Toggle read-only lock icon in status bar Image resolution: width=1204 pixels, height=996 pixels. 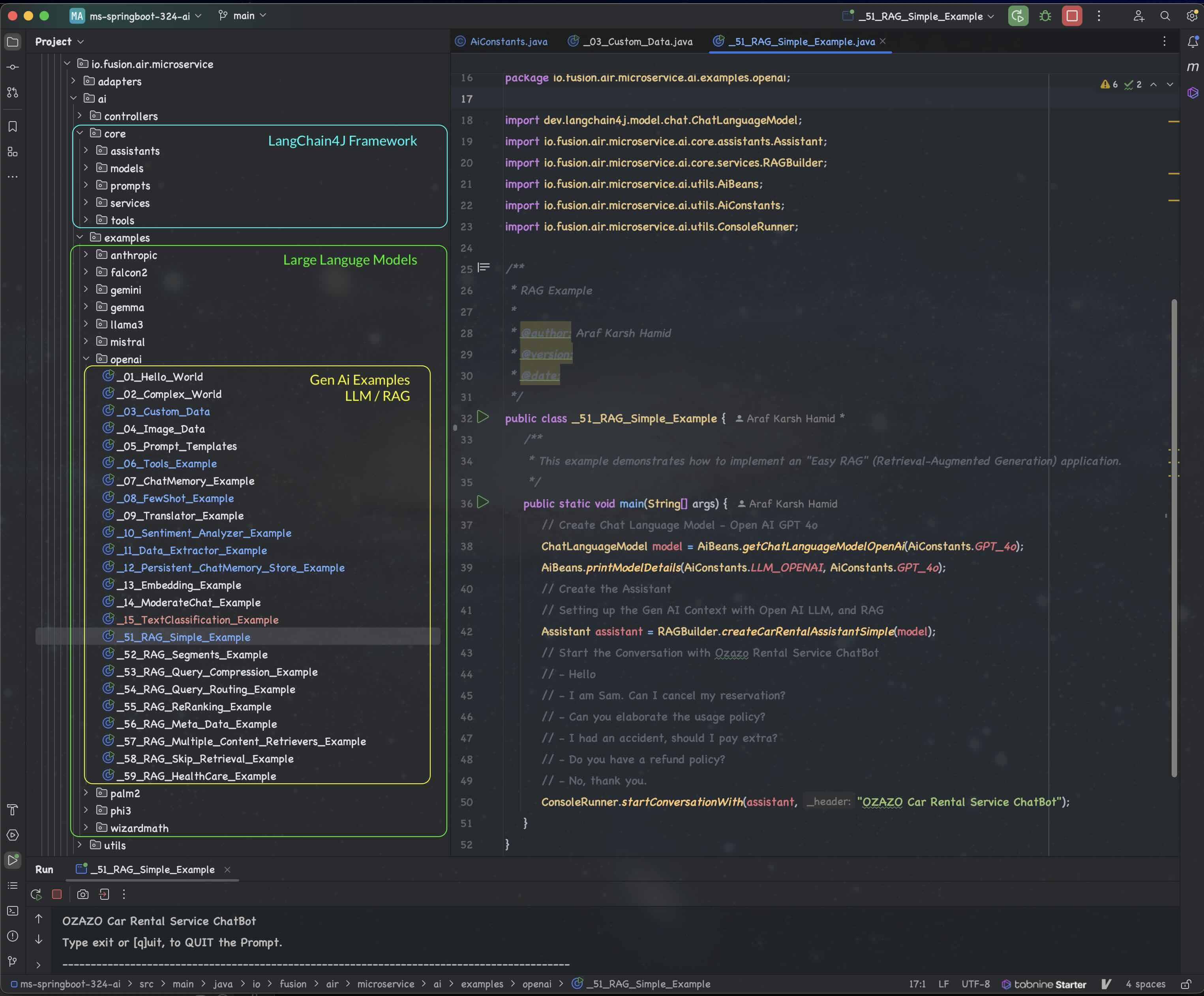pos(1186,984)
